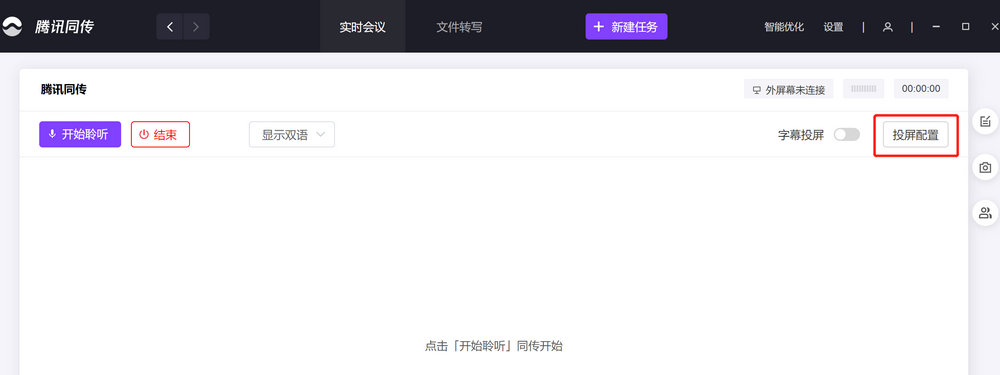Go forward with the right arrow button

coord(196,27)
